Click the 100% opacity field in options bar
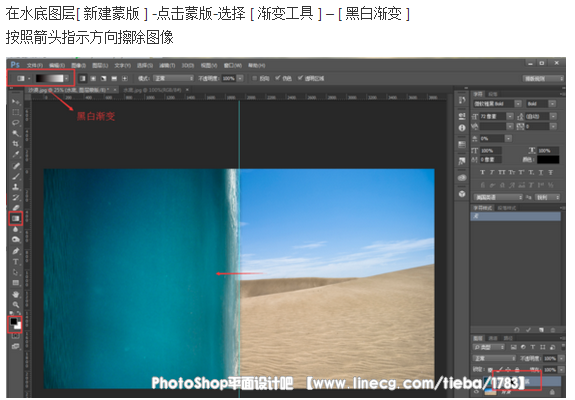The image size is (575, 400). tap(229, 78)
